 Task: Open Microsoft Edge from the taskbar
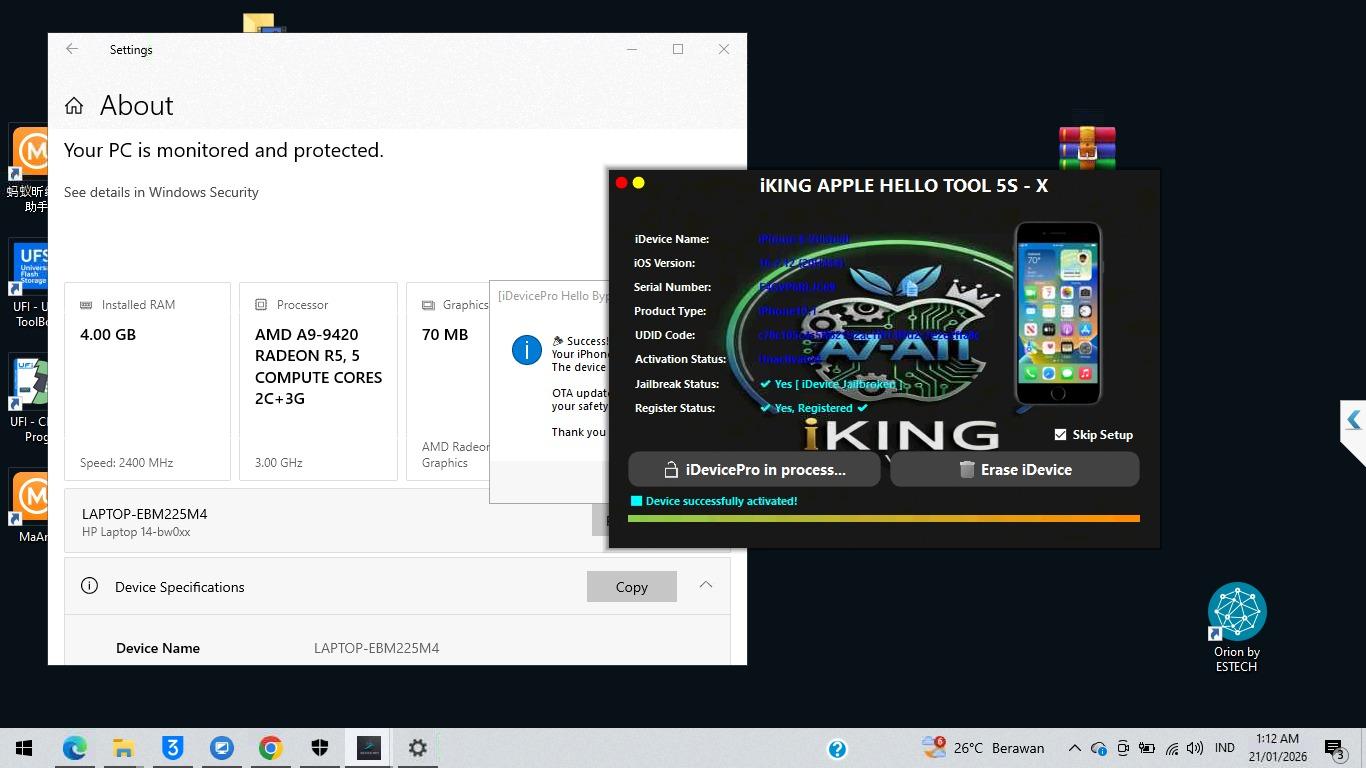tap(74, 748)
